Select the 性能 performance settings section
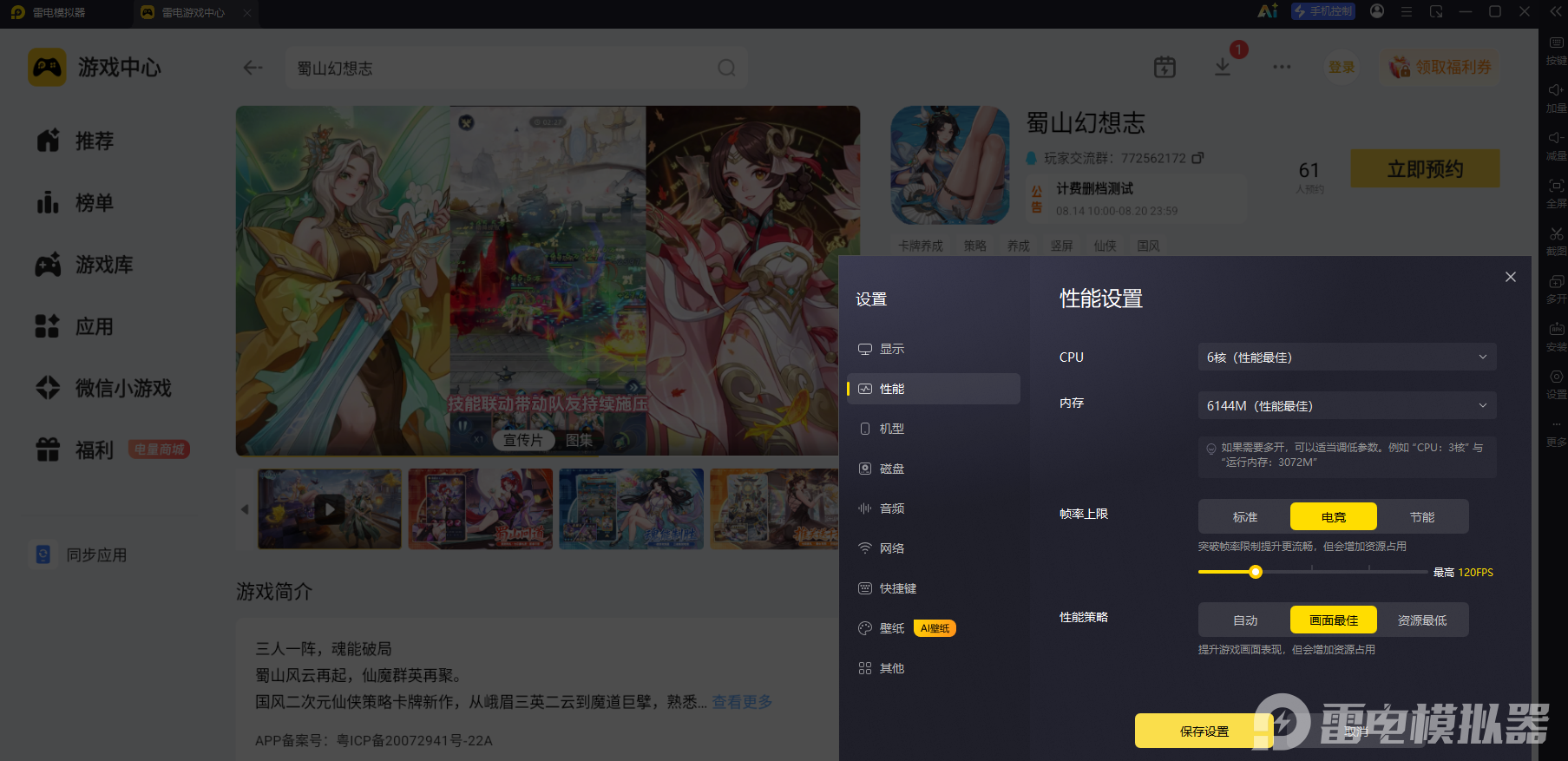The height and width of the screenshot is (761, 1568). tap(933, 389)
